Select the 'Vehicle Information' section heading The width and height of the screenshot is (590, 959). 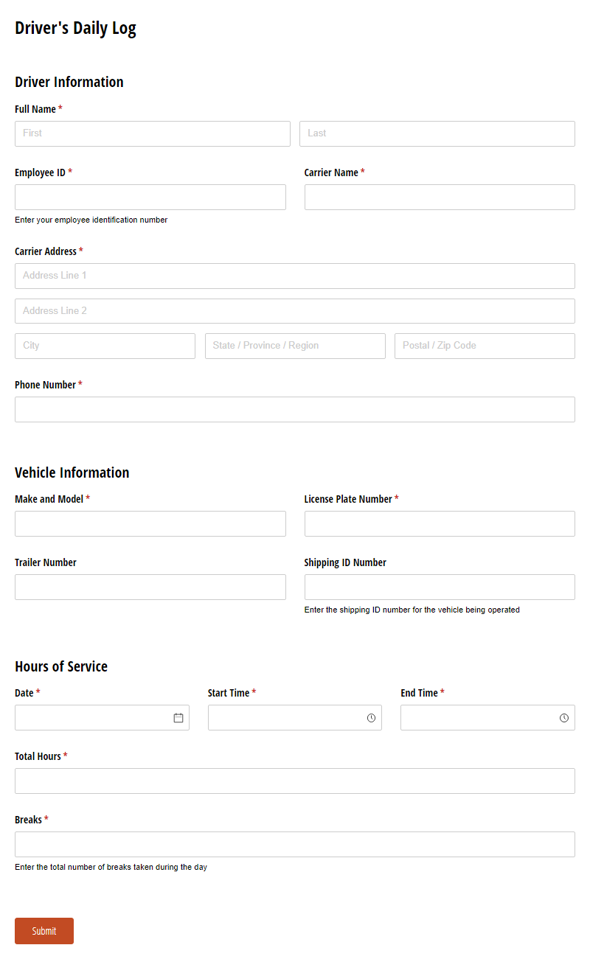pos(72,473)
